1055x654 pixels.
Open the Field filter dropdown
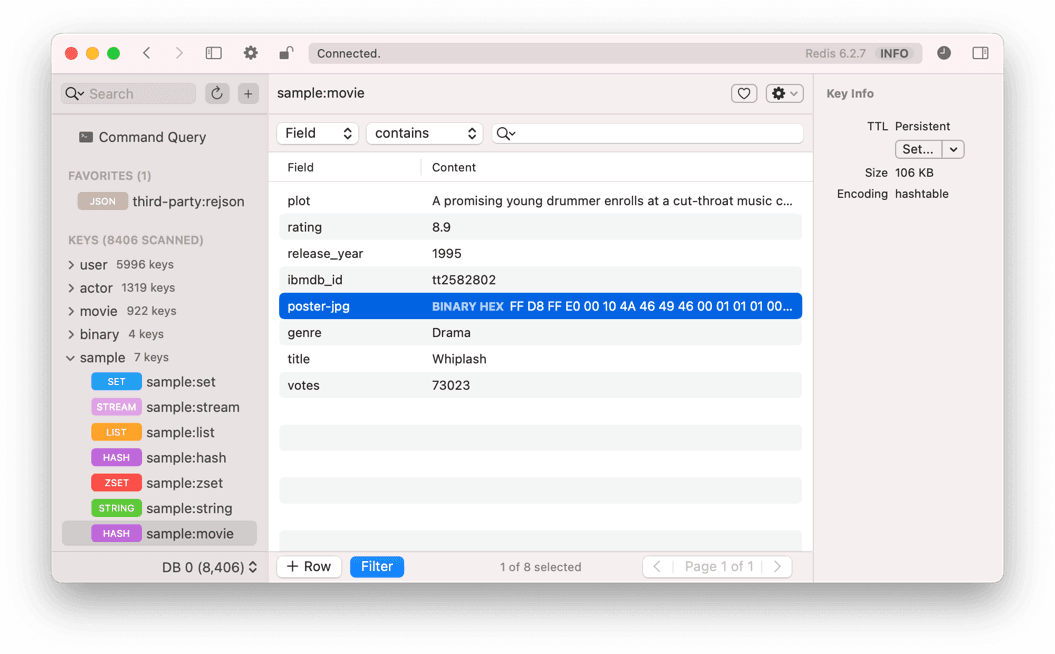pyautogui.click(x=317, y=133)
